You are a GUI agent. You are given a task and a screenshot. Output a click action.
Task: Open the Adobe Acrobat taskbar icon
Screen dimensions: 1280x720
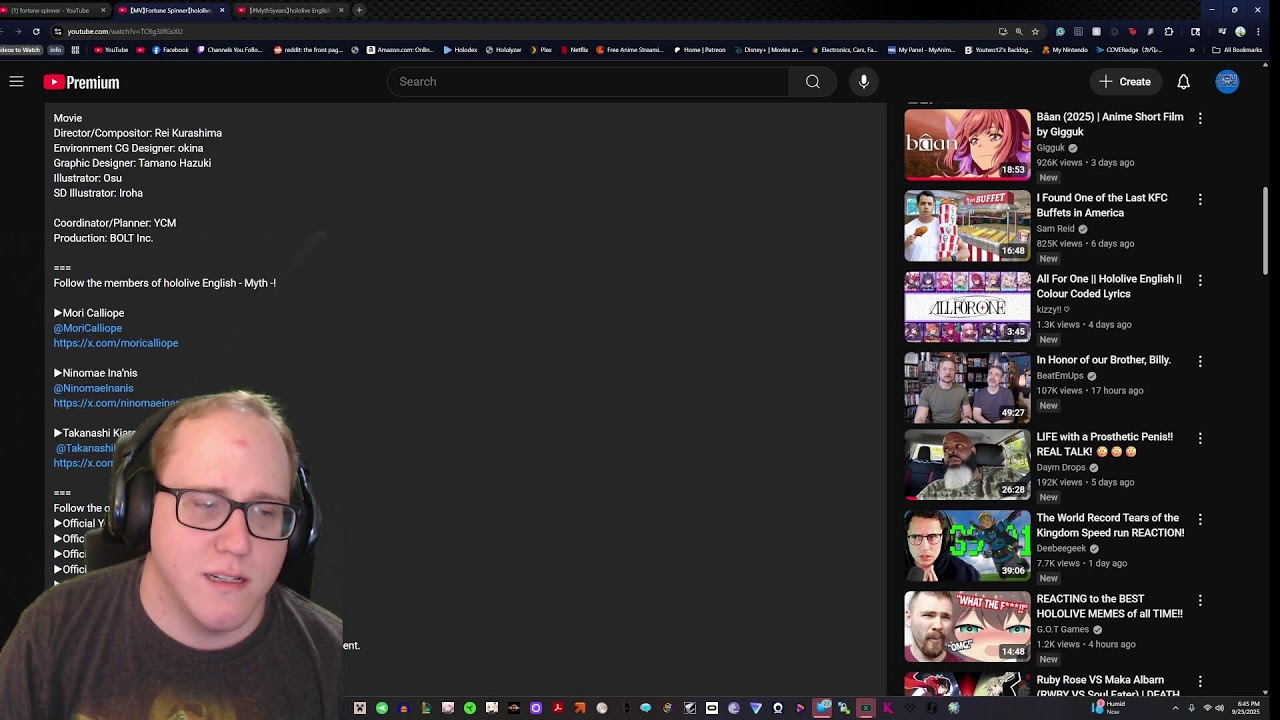click(x=558, y=708)
